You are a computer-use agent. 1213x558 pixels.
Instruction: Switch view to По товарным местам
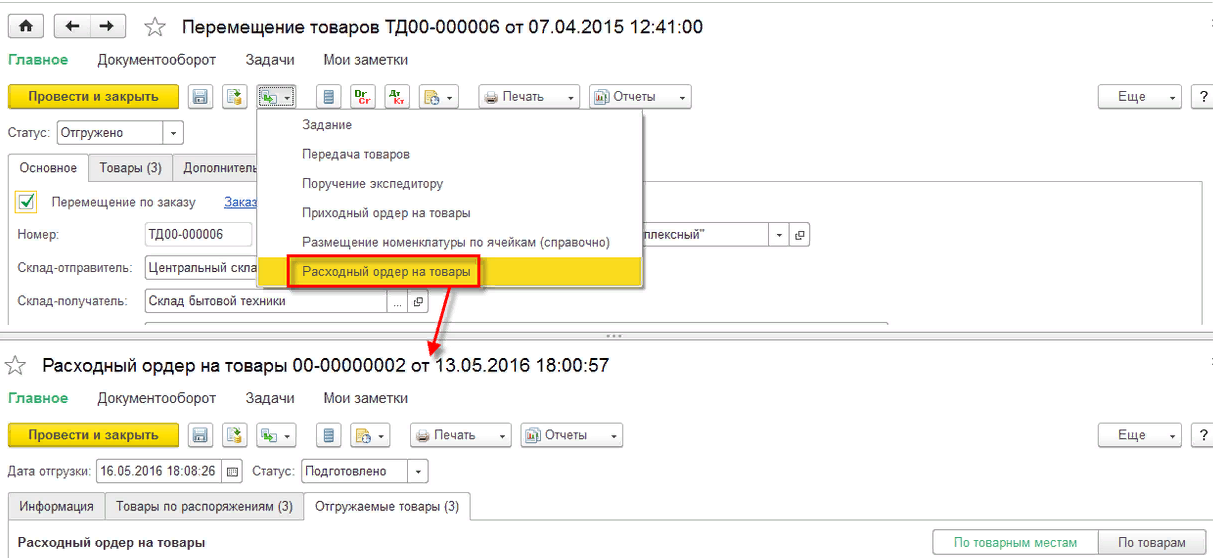pos(1015,543)
